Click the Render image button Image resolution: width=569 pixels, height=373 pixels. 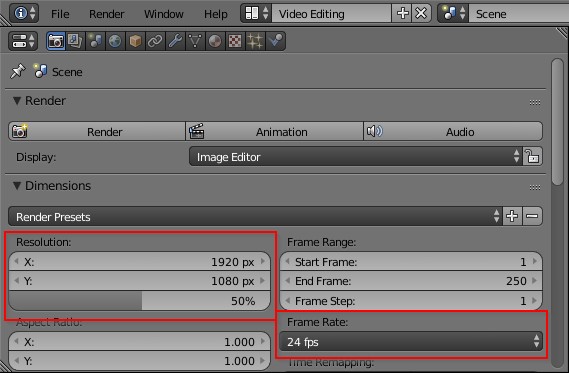coord(97,131)
